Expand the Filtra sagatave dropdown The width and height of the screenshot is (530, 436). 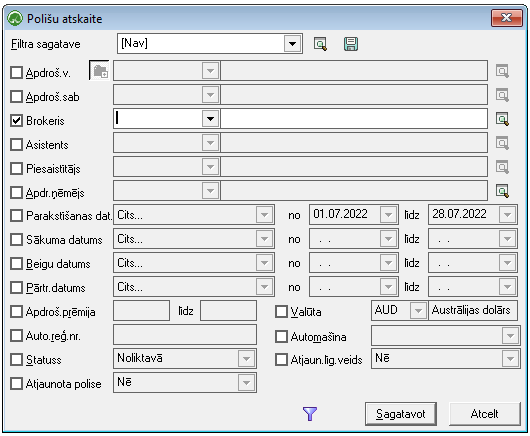click(x=292, y=44)
